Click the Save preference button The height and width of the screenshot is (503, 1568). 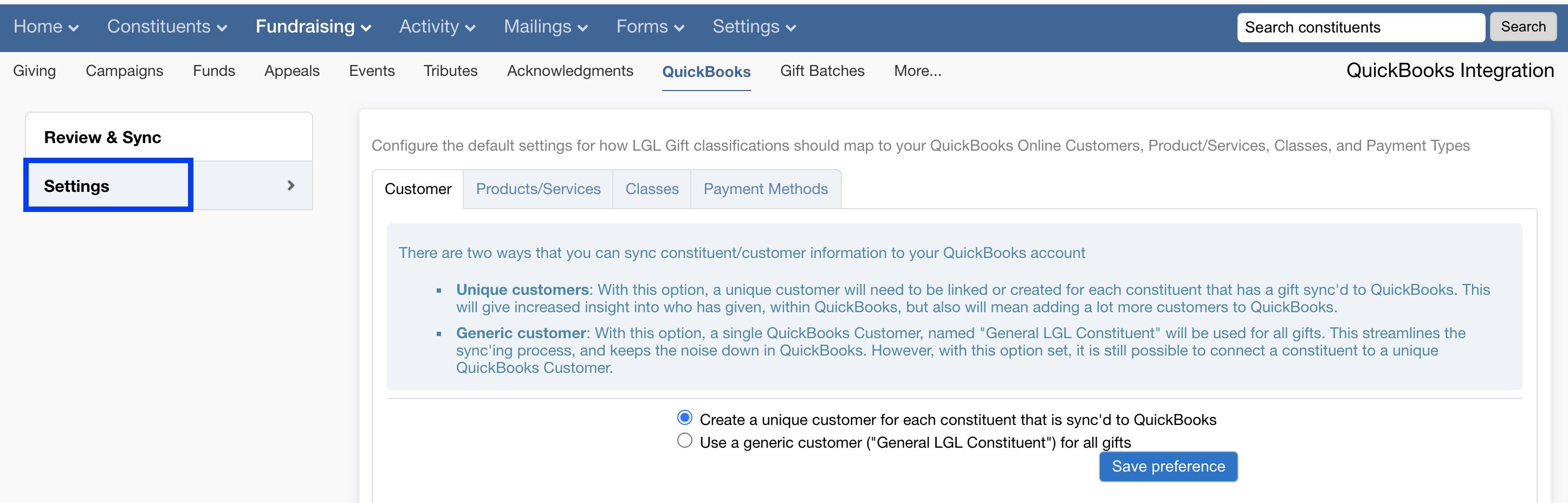coord(1168,466)
